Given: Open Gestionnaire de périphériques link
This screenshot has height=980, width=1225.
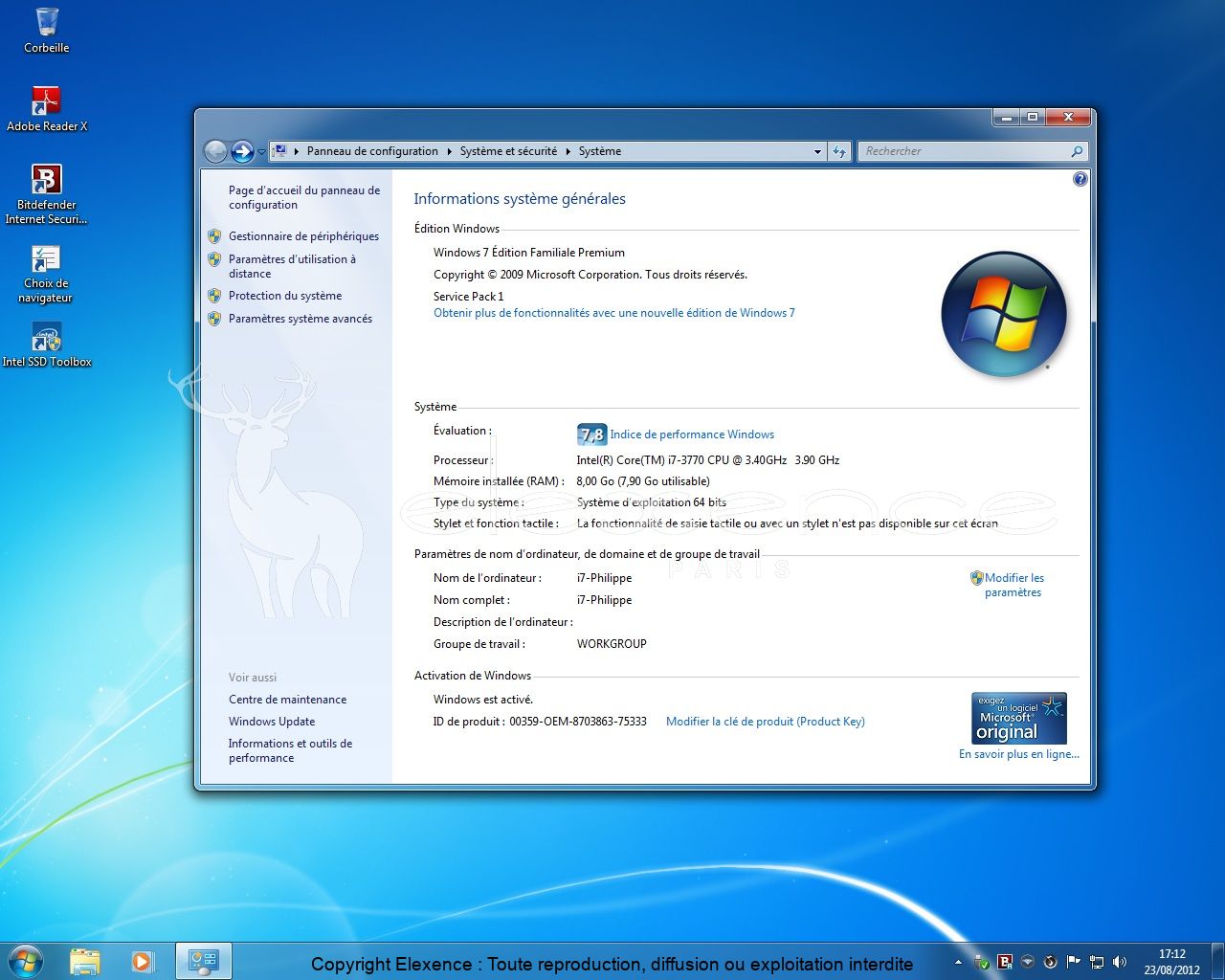Looking at the screenshot, I should pos(303,236).
